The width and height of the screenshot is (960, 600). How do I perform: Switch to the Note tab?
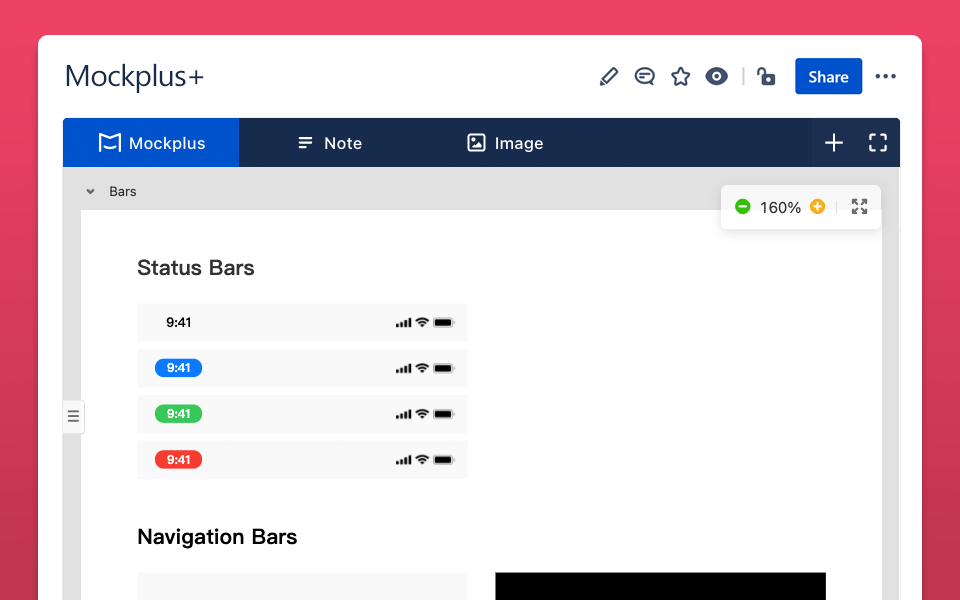[x=329, y=143]
